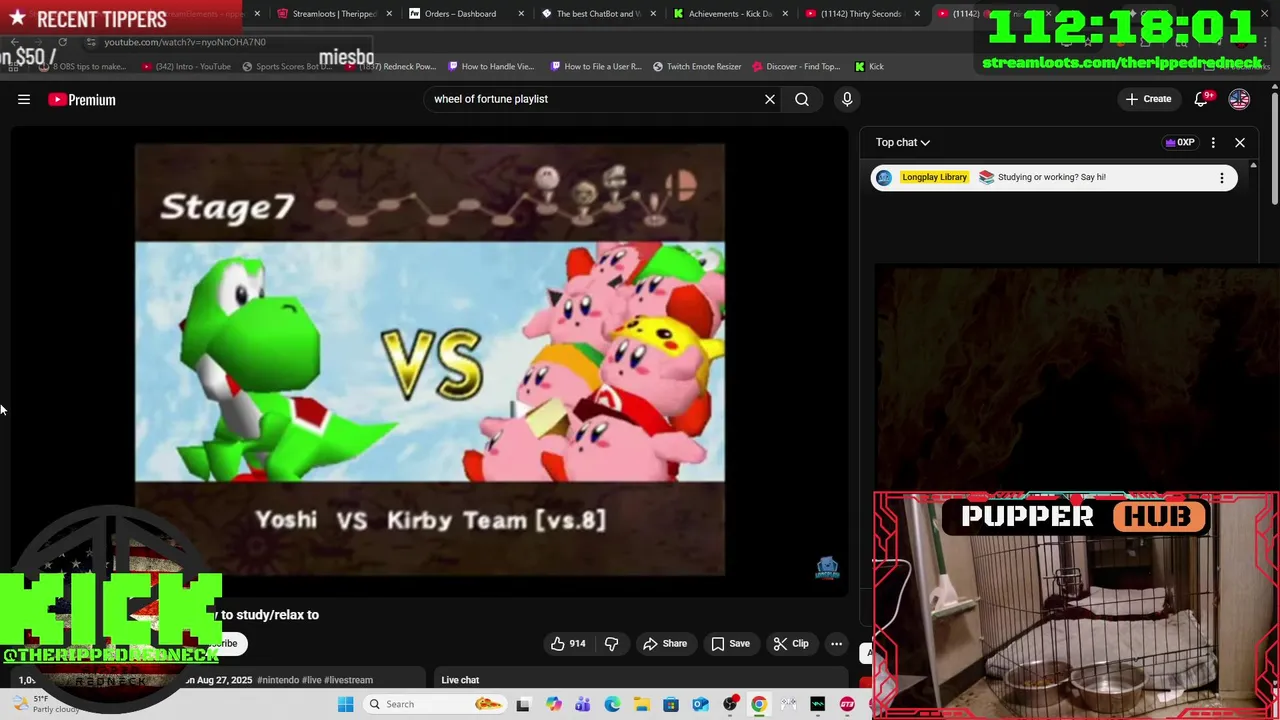The height and width of the screenshot is (720, 1280).
Task: Click the channel watermark on the video
Action: coord(827,568)
